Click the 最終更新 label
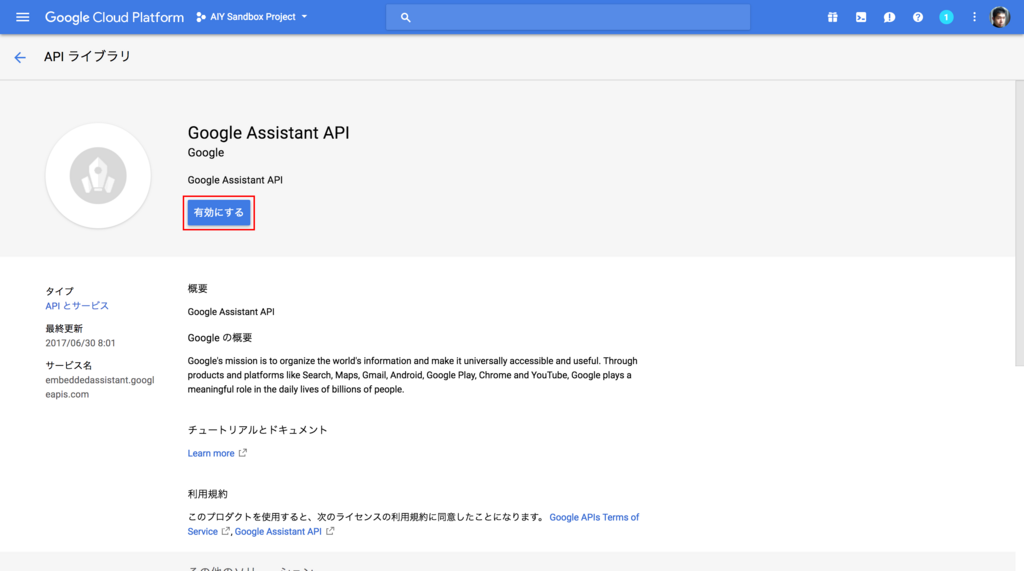Image resolution: width=1024 pixels, height=571 pixels. (64, 329)
